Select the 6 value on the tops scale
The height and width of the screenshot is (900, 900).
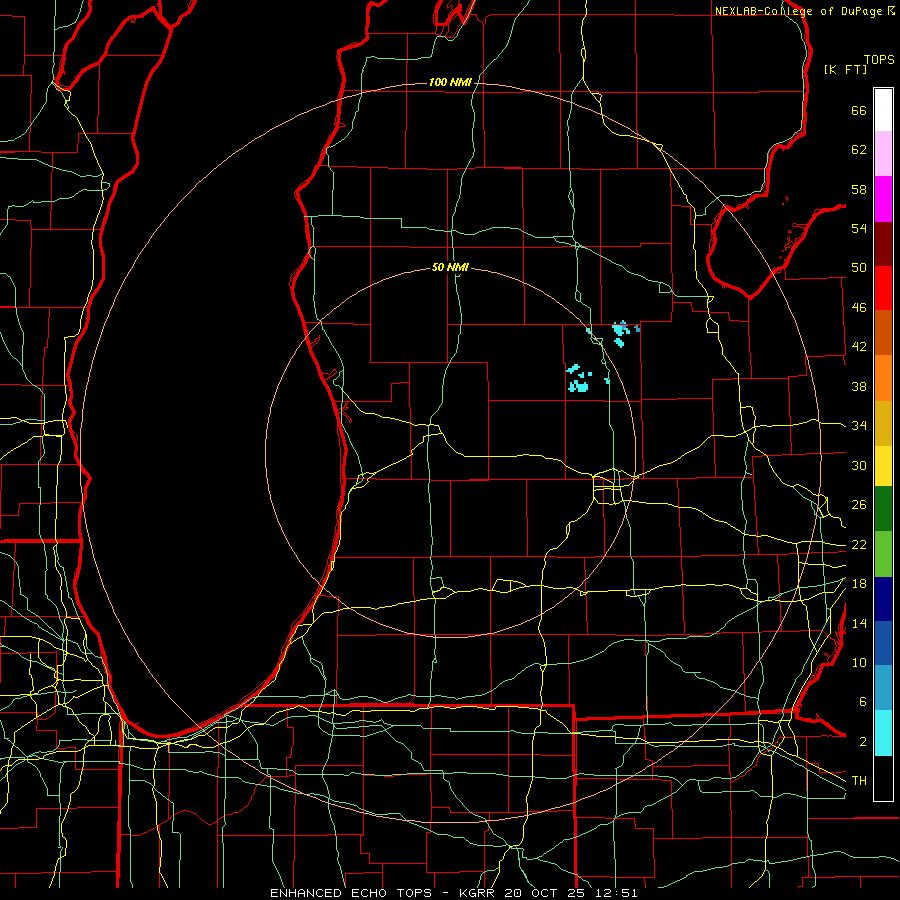click(862, 702)
